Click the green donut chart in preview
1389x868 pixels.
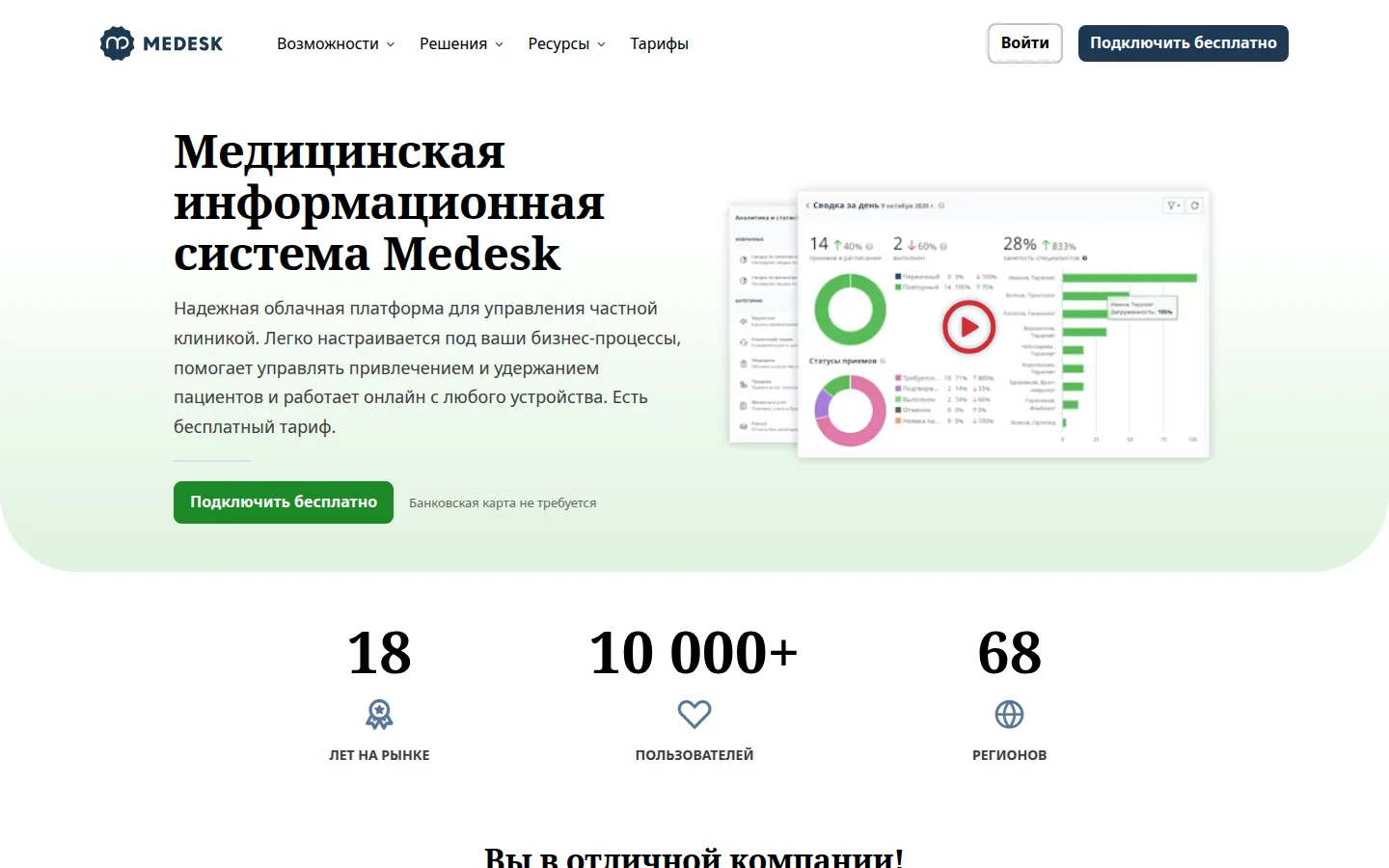point(850,310)
